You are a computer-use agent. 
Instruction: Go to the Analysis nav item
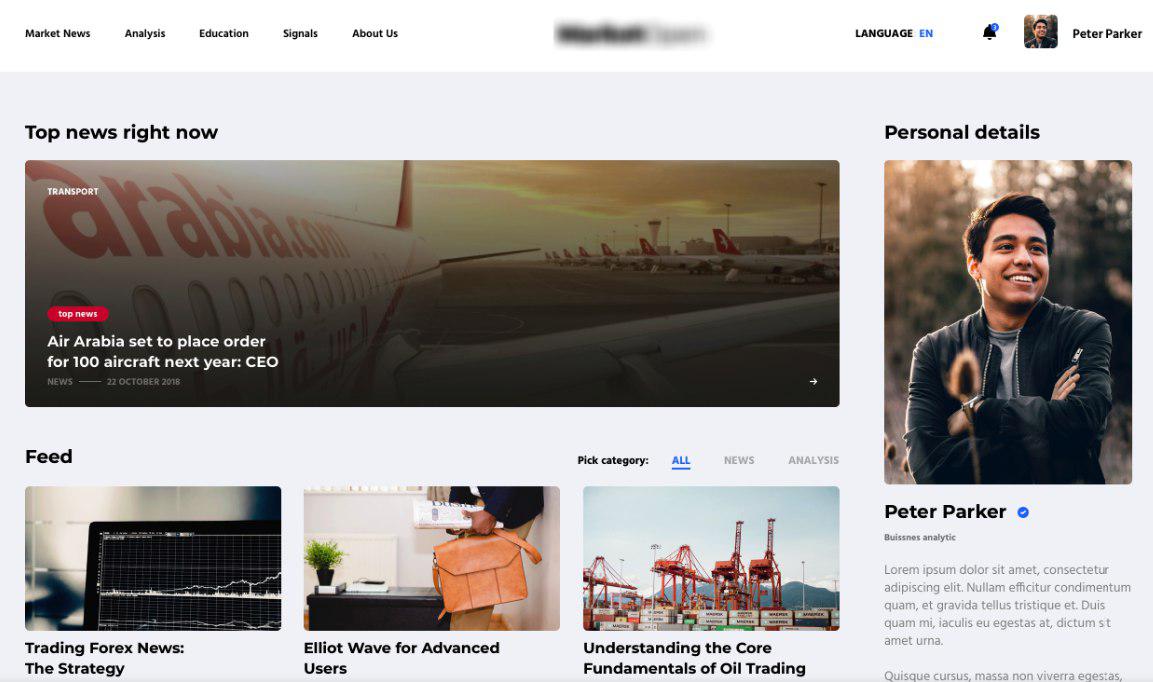pos(145,33)
